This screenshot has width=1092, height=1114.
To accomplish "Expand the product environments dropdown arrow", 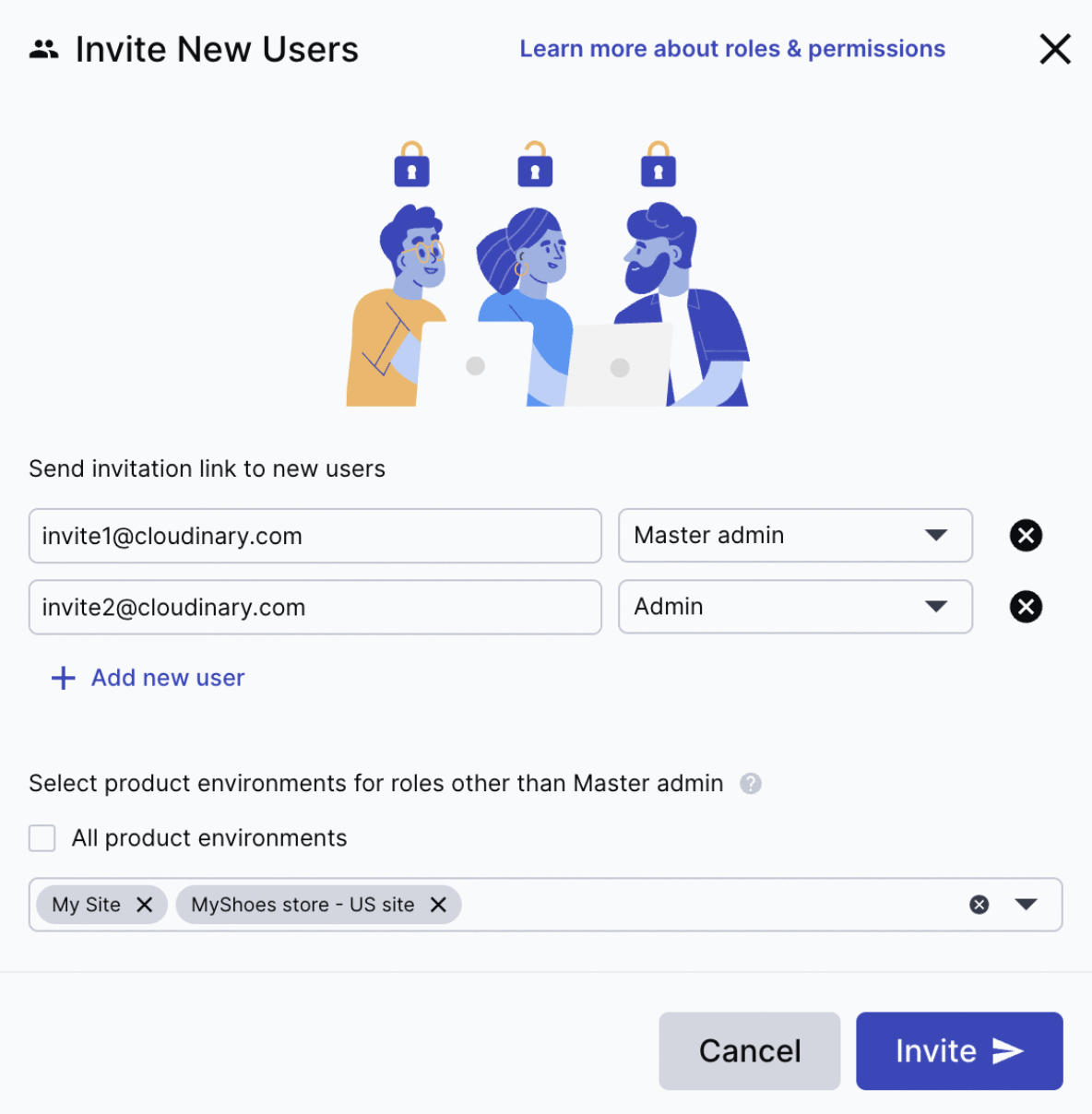I will (x=1027, y=905).
